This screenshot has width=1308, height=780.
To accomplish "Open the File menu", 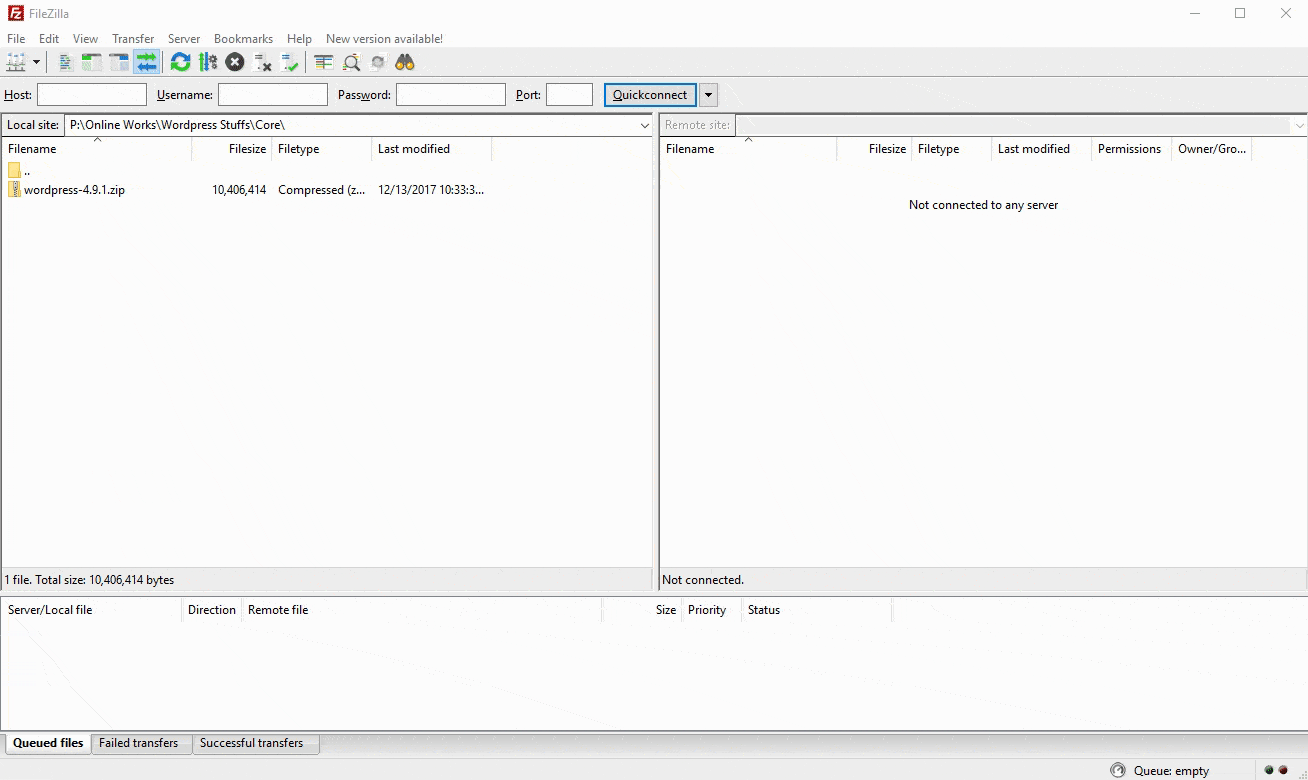I will (x=16, y=39).
